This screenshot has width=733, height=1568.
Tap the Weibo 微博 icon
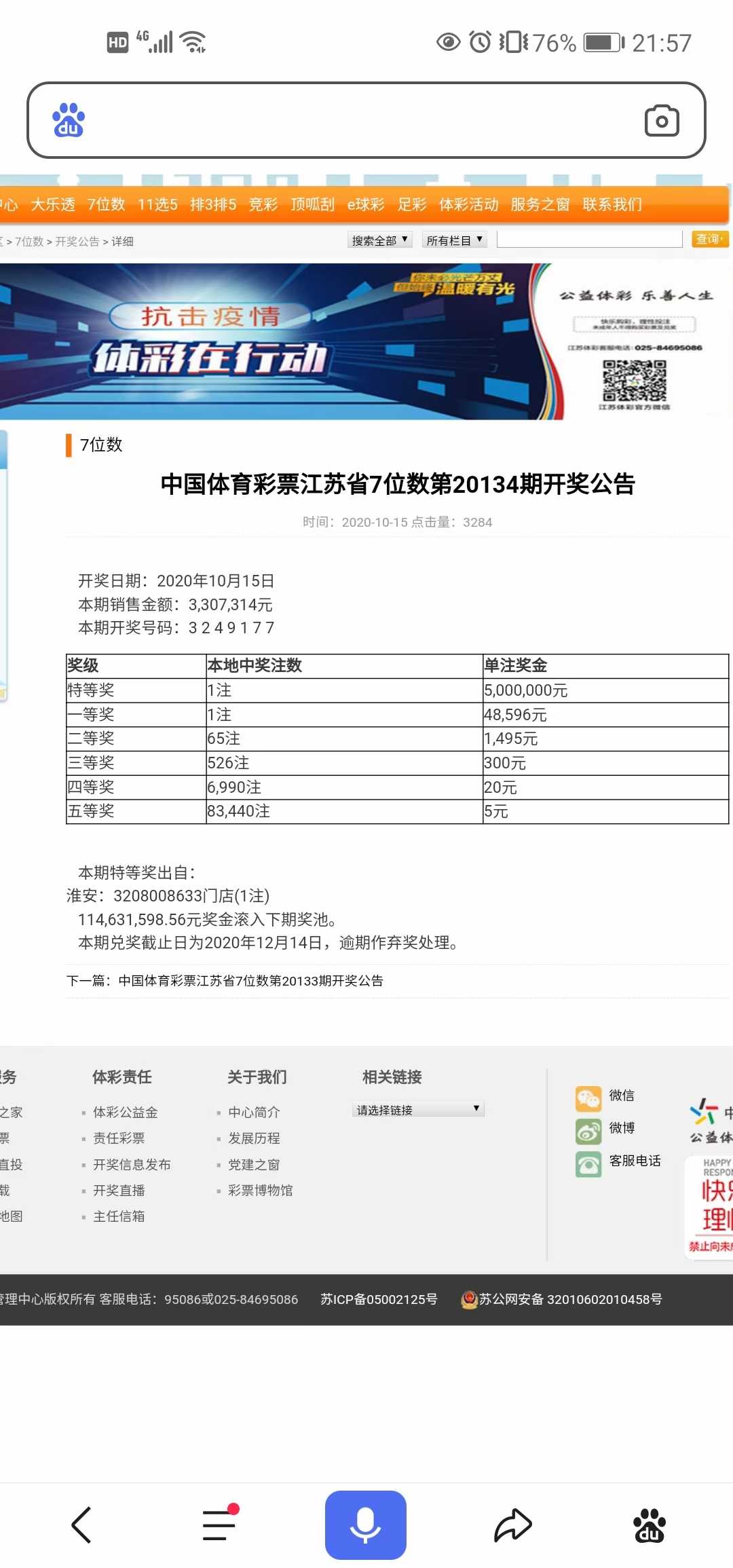click(x=588, y=1131)
